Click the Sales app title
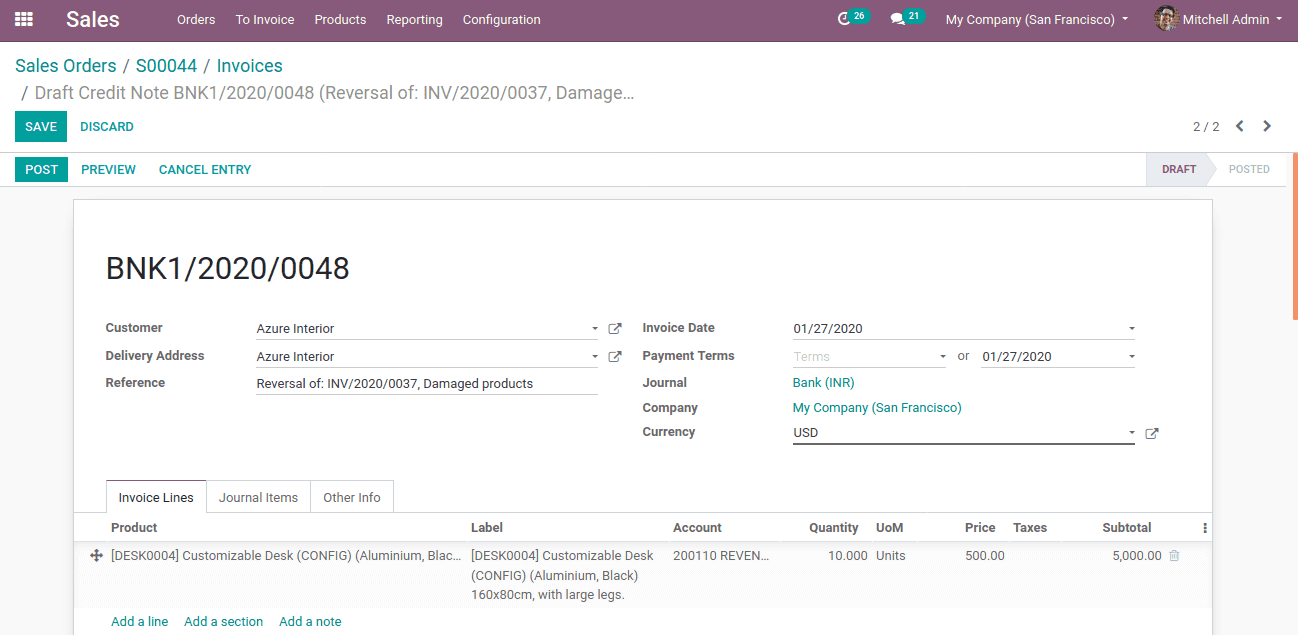1298x635 pixels. point(93,19)
